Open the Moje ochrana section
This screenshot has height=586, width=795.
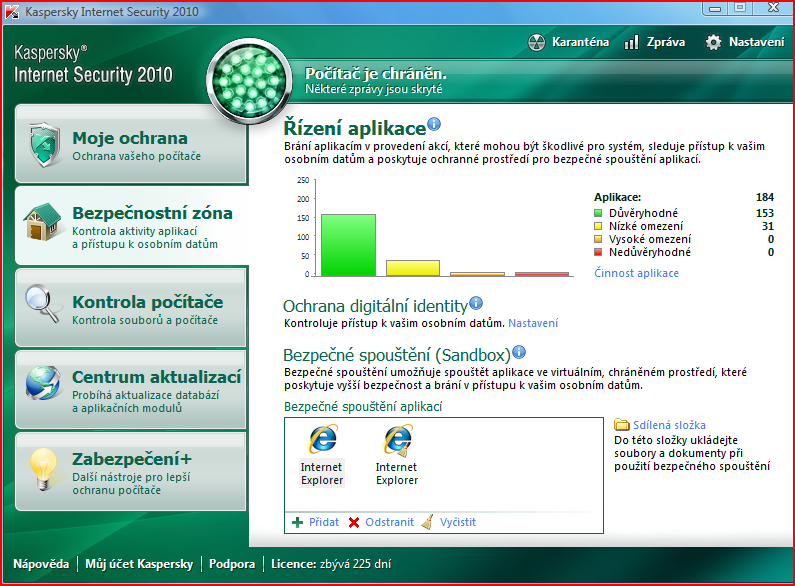131,144
